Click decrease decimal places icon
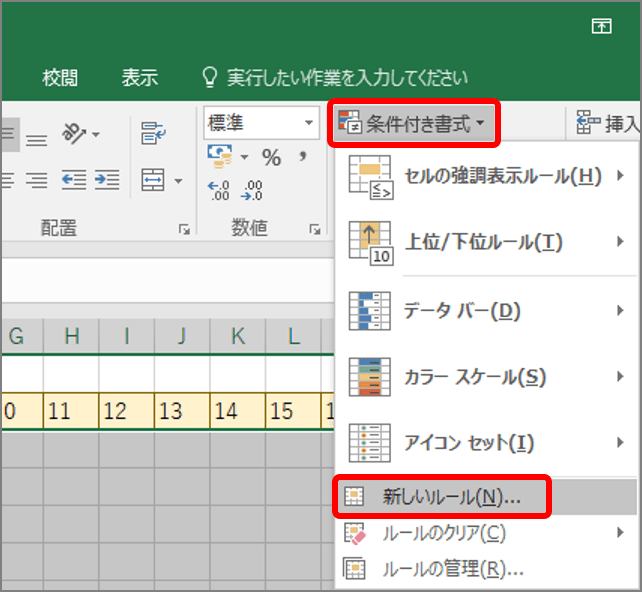This screenshot has width=642, height=592. pyautogui.click(x=252, y=190)
